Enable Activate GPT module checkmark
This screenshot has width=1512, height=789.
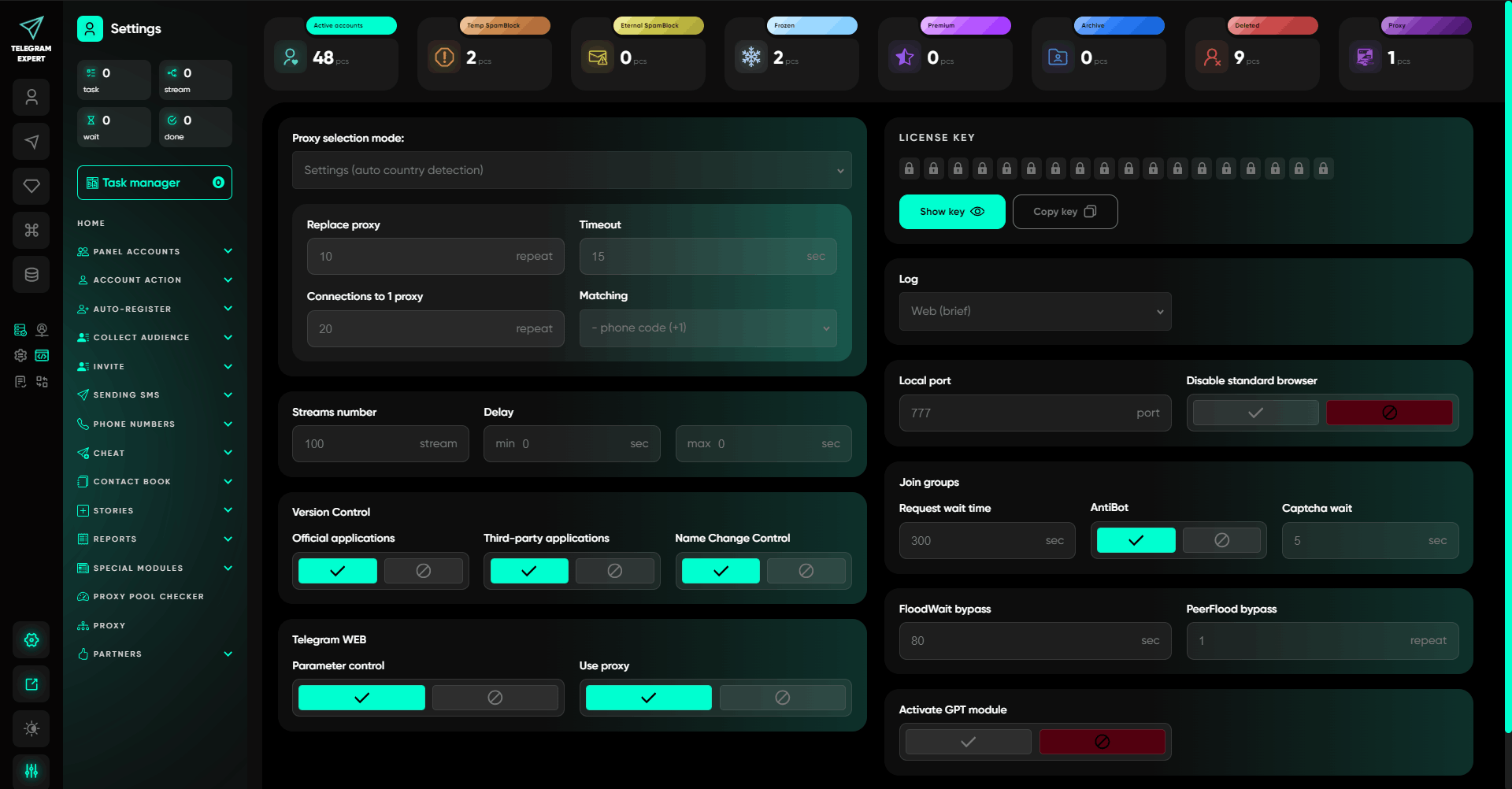click(x=969, y=742)
